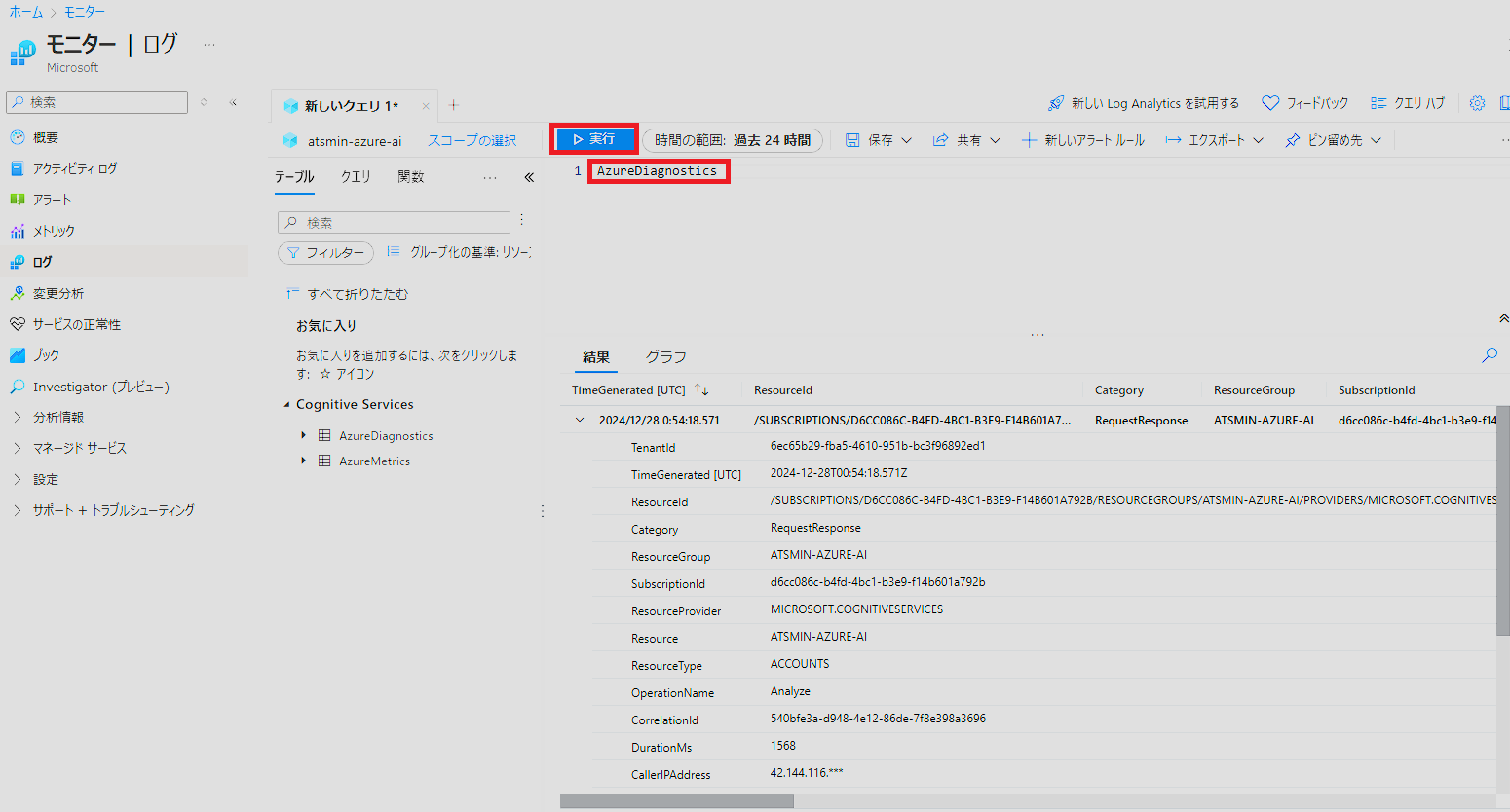
Task: Collapse the Cognitive Services group
Action: tap(286, 405)
